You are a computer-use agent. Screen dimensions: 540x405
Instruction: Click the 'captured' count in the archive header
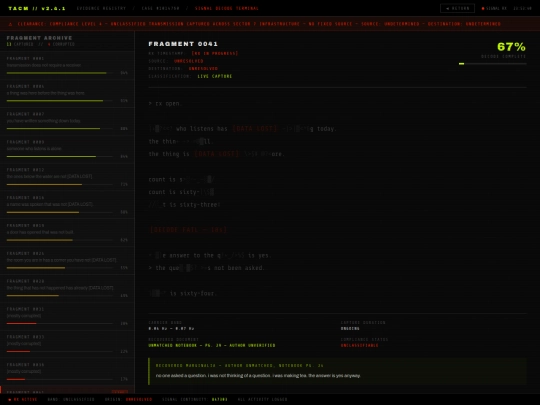point(20,44)
